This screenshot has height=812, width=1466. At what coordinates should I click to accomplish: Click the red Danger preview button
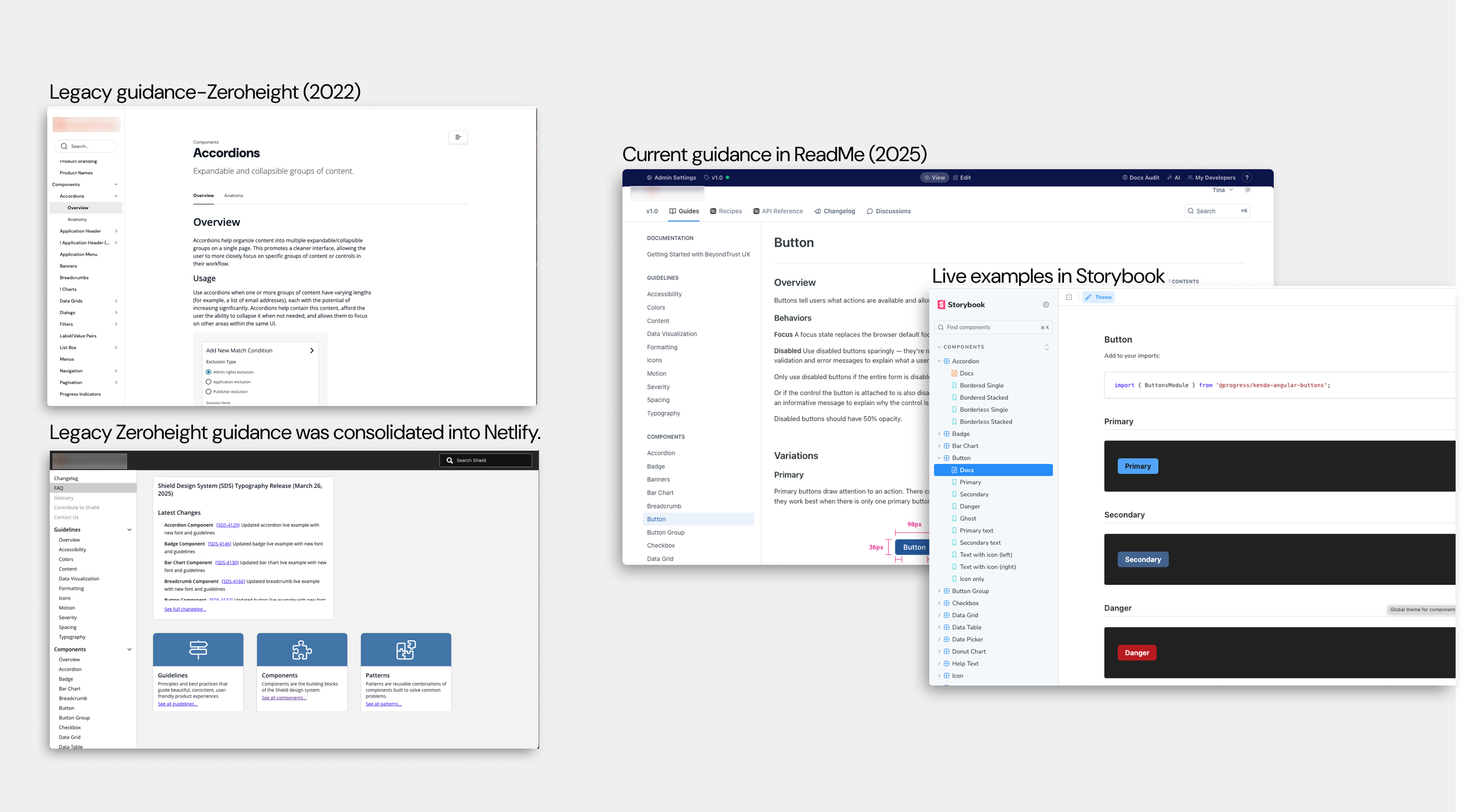tap(1136, 653)
